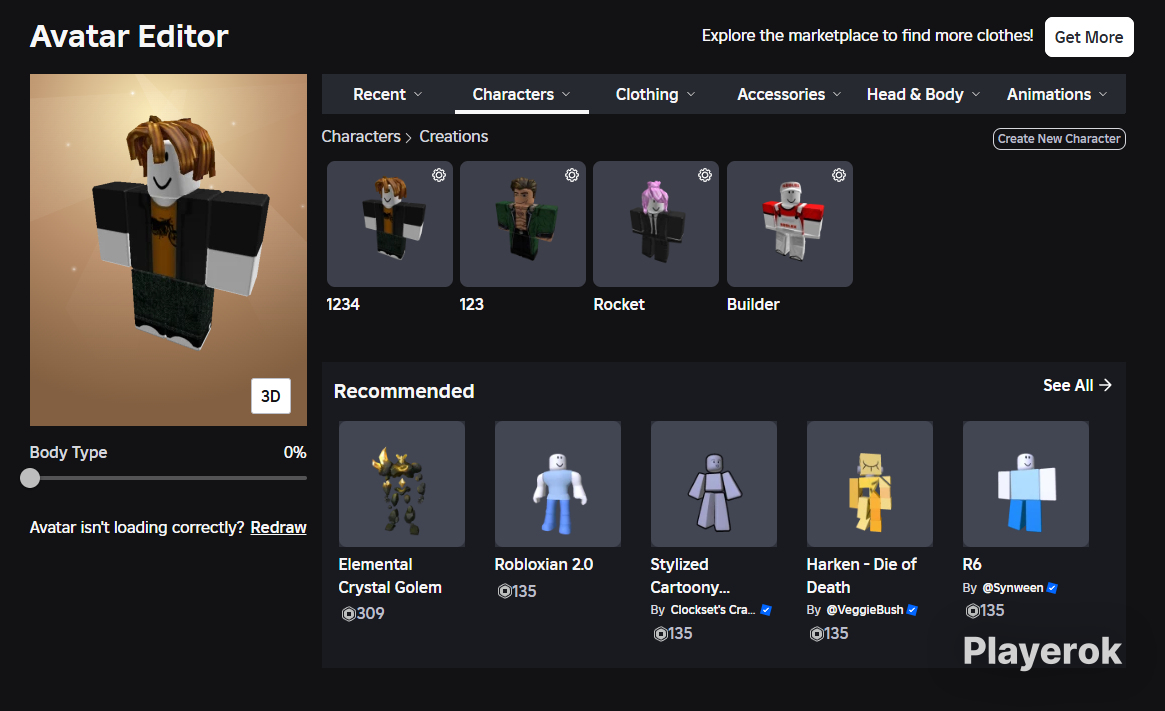Viewport: 1165px width, 711px height.
Task: Click Robux icon under Stylized Cartoony
Action: pyautogui.click(x=660, y=634)
